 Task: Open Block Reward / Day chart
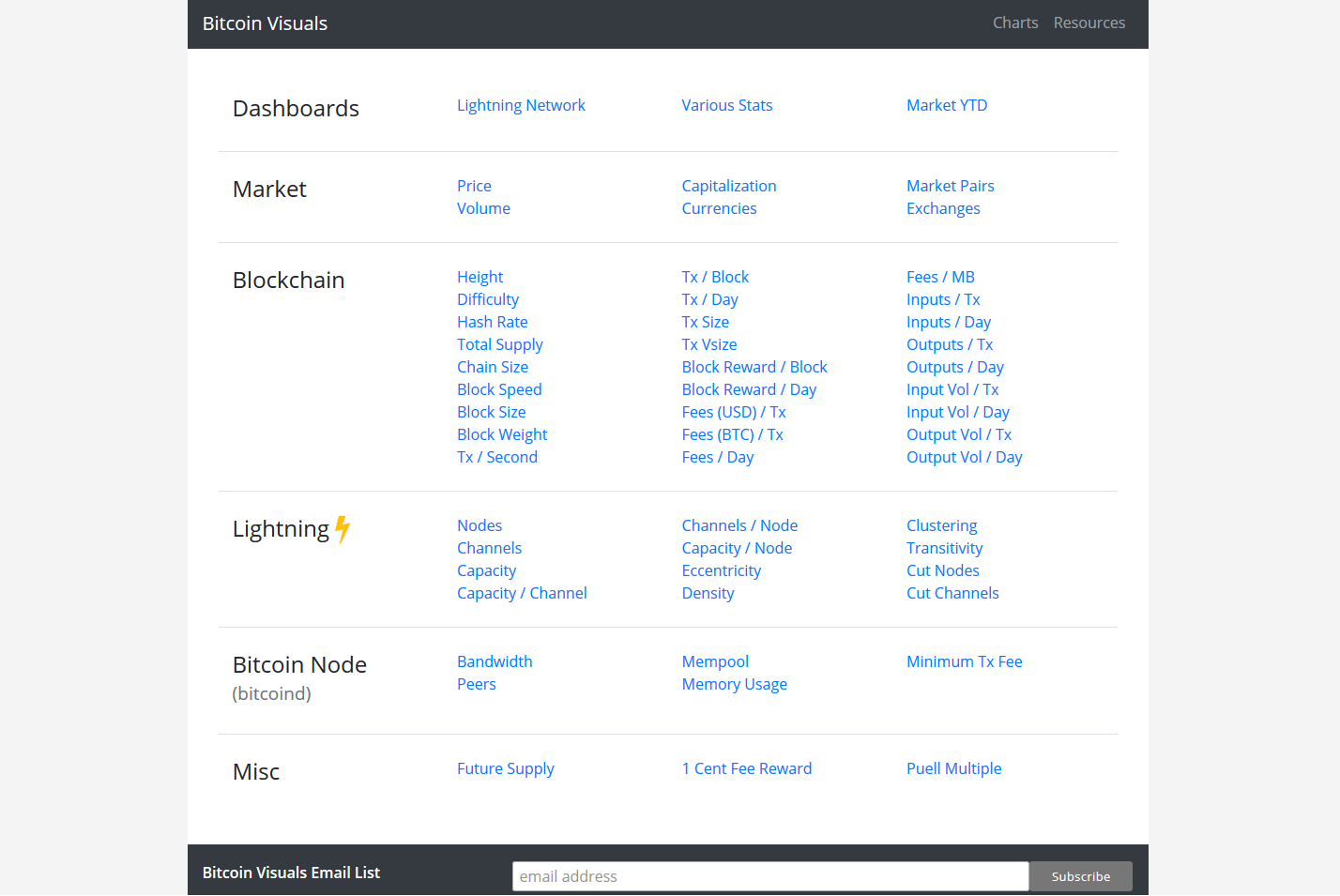[x=749, y=389]
